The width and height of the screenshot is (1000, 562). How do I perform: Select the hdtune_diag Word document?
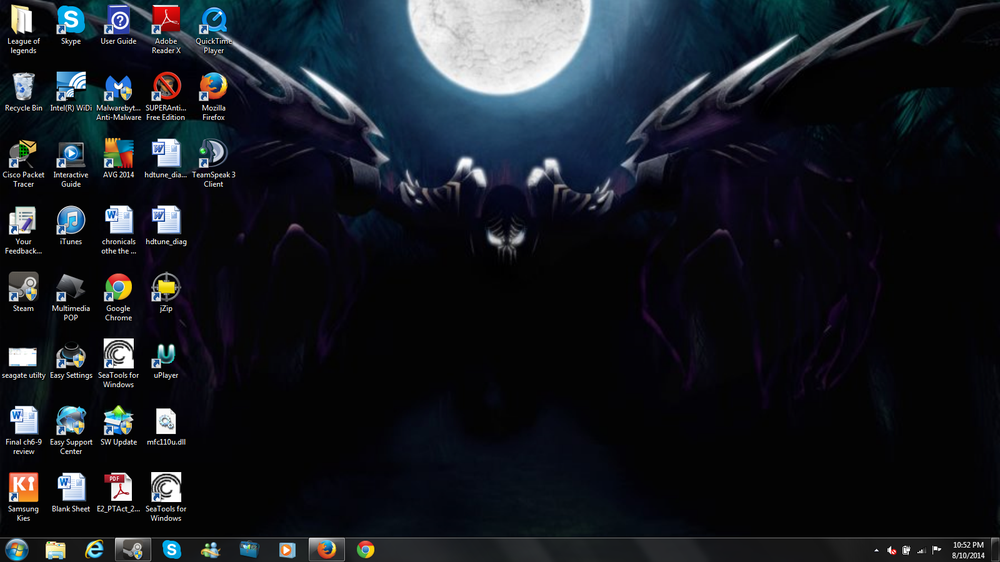click(x=166, y=226)
